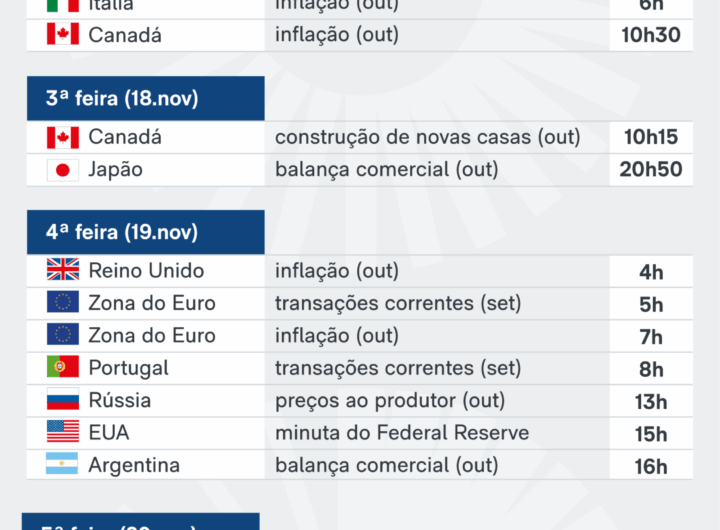720x530 pixels.
Task: Click the Japan flag icon
Action: [x=62, y=170]
